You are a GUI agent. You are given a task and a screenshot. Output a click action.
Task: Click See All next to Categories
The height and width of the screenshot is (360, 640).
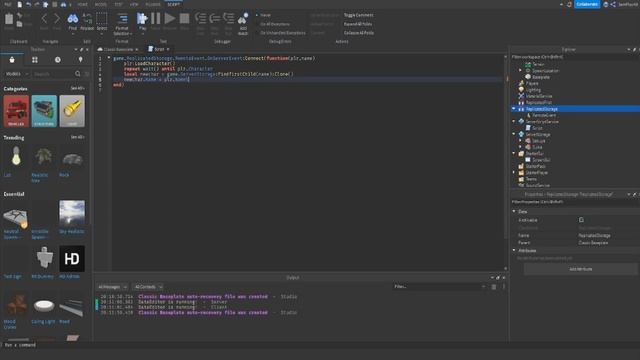[77, 88]
